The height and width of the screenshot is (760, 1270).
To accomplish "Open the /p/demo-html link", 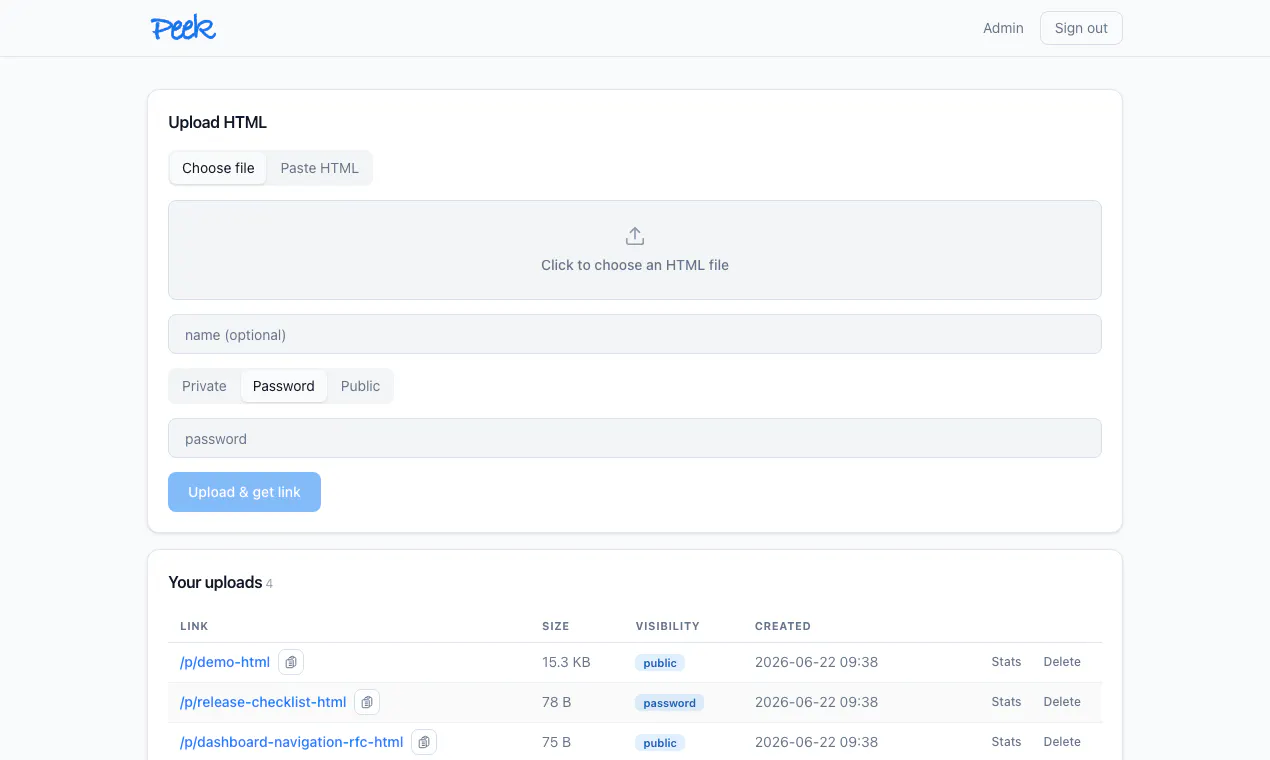I will 225,662.
